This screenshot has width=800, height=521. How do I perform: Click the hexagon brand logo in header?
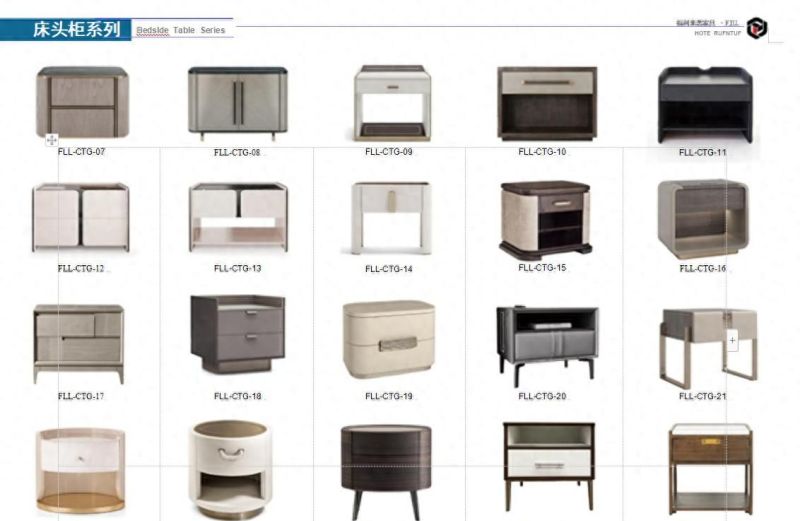coord(757,28)
